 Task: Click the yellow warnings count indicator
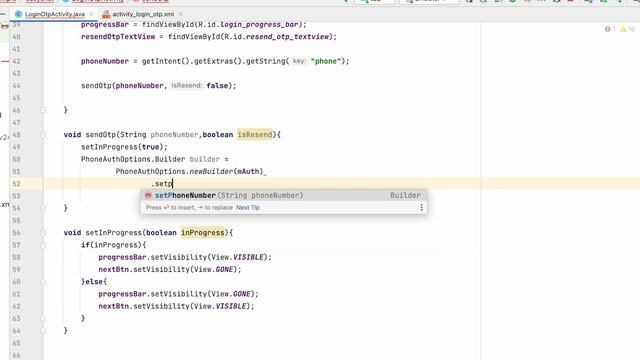pos(628,29)
